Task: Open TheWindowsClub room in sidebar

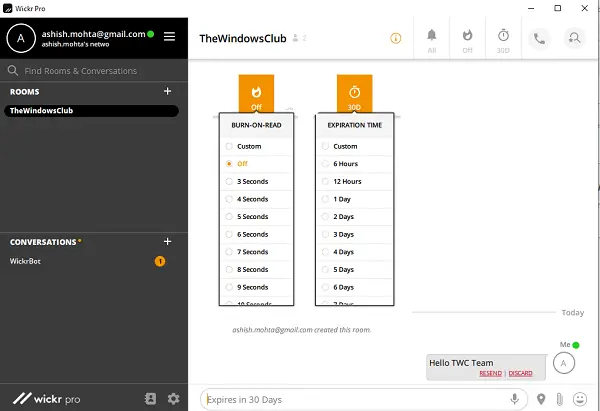Action: (91, 111)
